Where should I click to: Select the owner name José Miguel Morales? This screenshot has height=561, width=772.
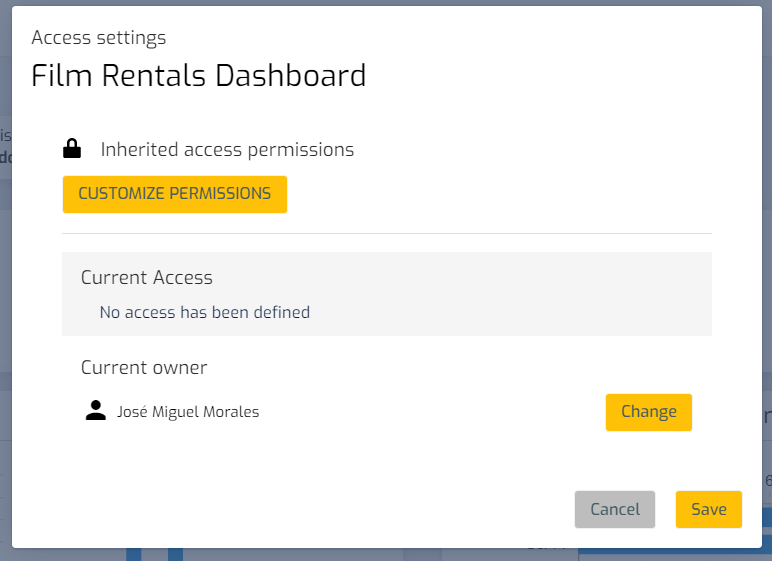tap(188, 412)
